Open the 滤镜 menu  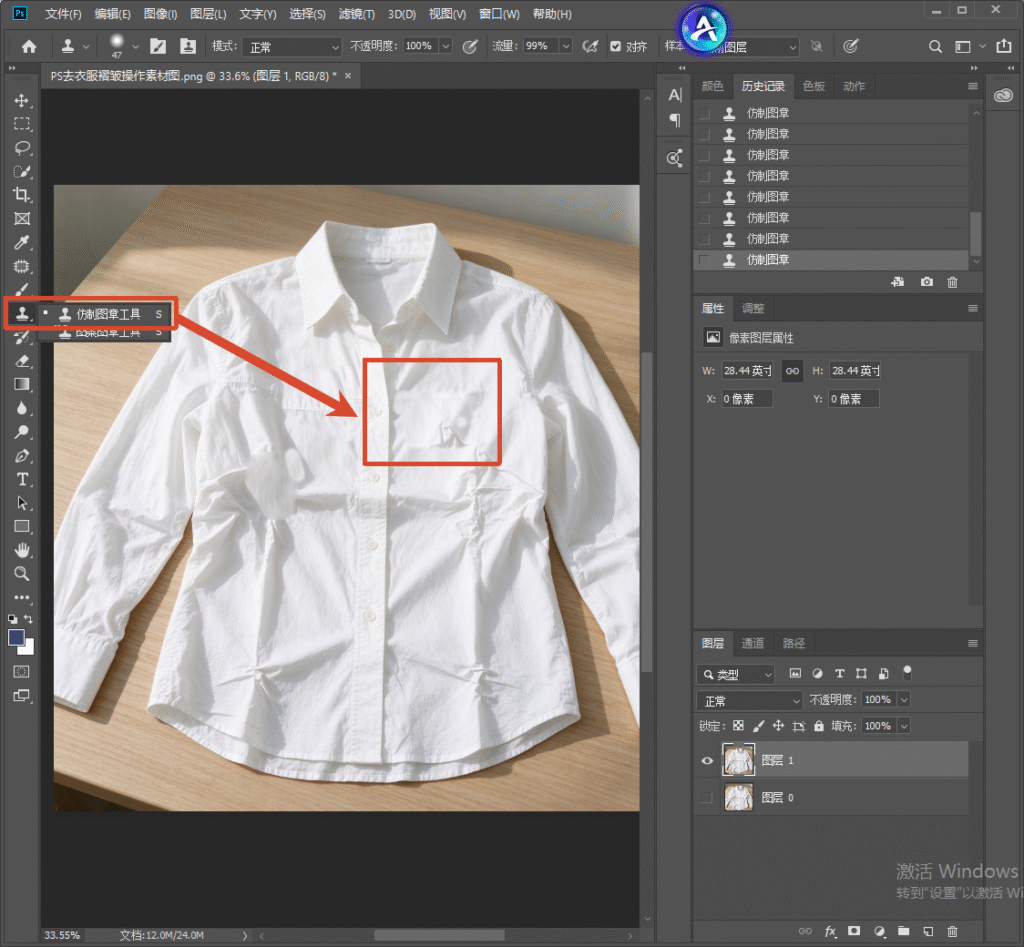coord(357,14)
